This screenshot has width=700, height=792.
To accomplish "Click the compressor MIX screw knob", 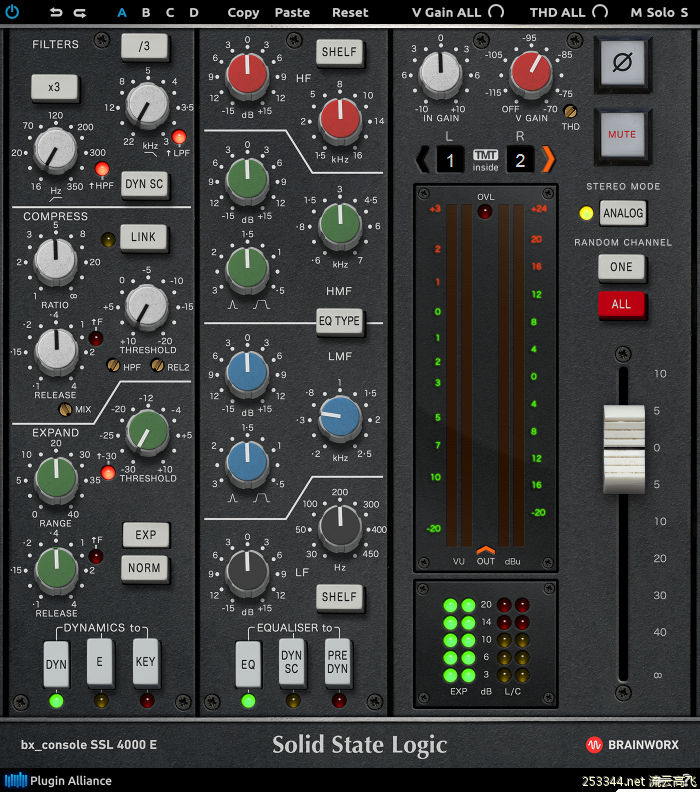I will [x=65, y=410].
